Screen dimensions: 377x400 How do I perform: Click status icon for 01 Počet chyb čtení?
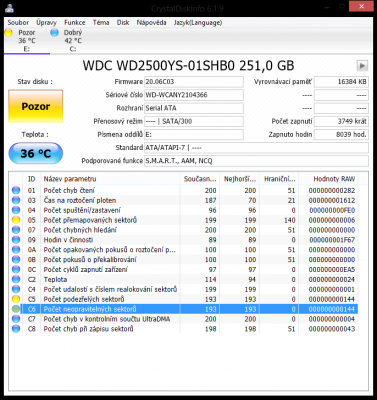click(x=16, y=190)
